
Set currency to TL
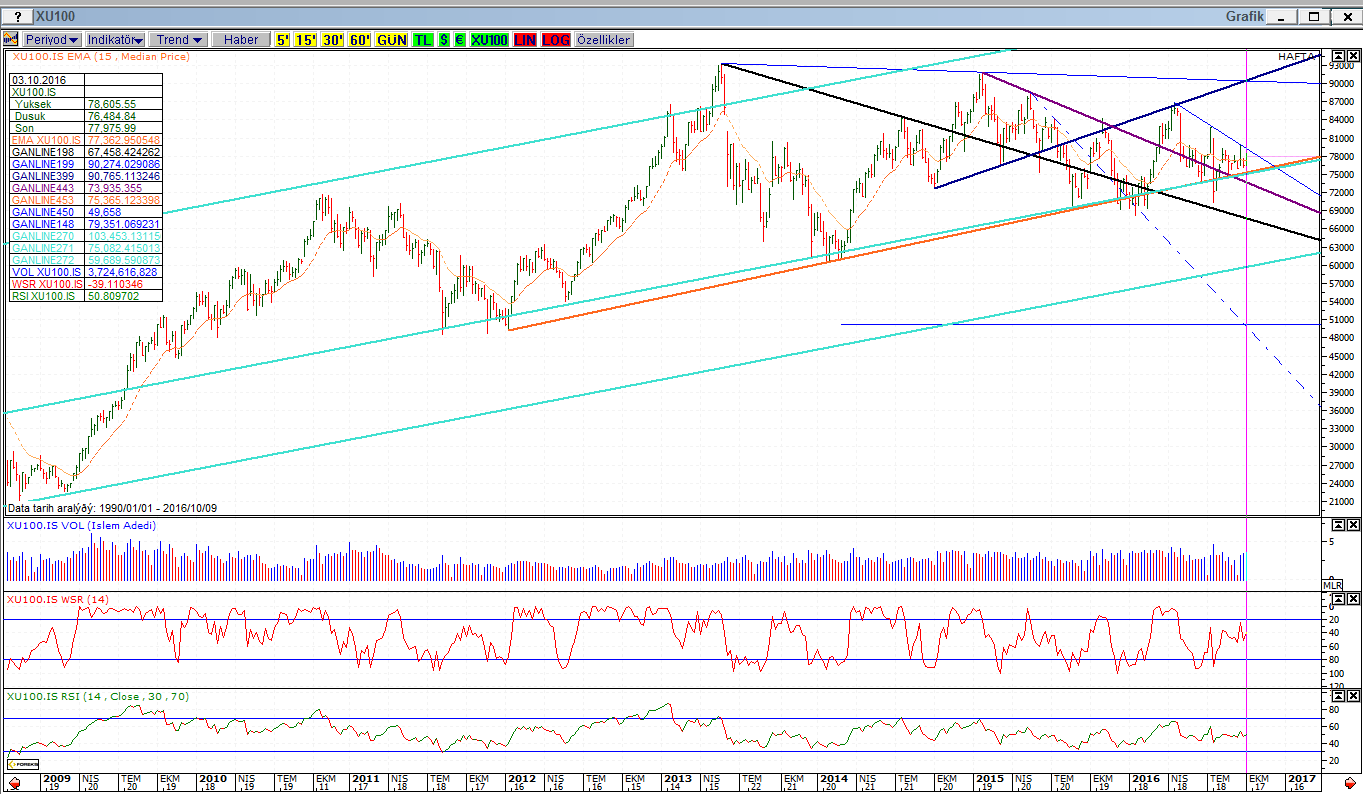(423, 40)
